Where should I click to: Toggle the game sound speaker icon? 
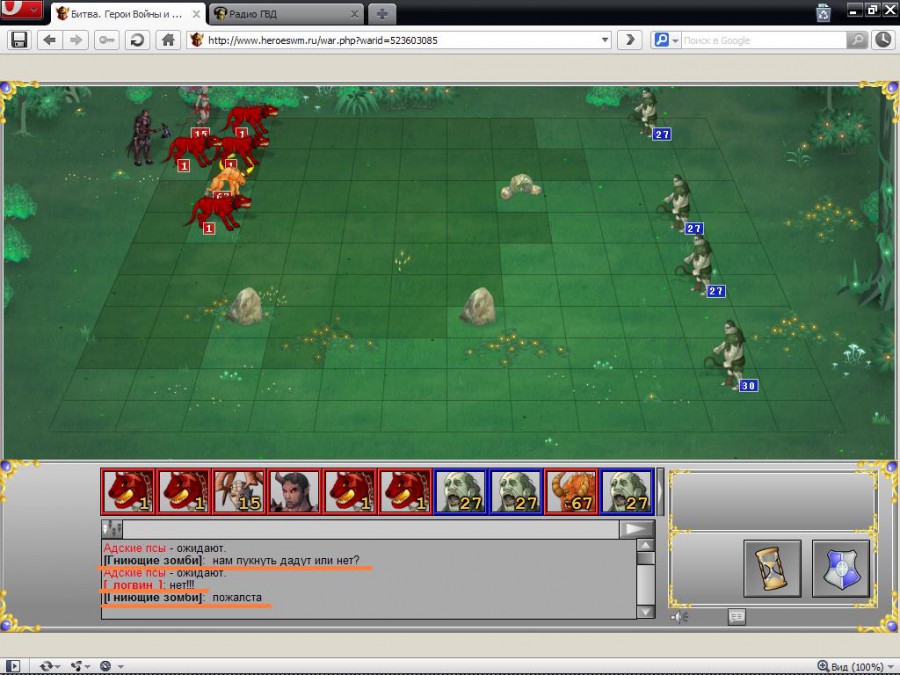coord(680,618)
